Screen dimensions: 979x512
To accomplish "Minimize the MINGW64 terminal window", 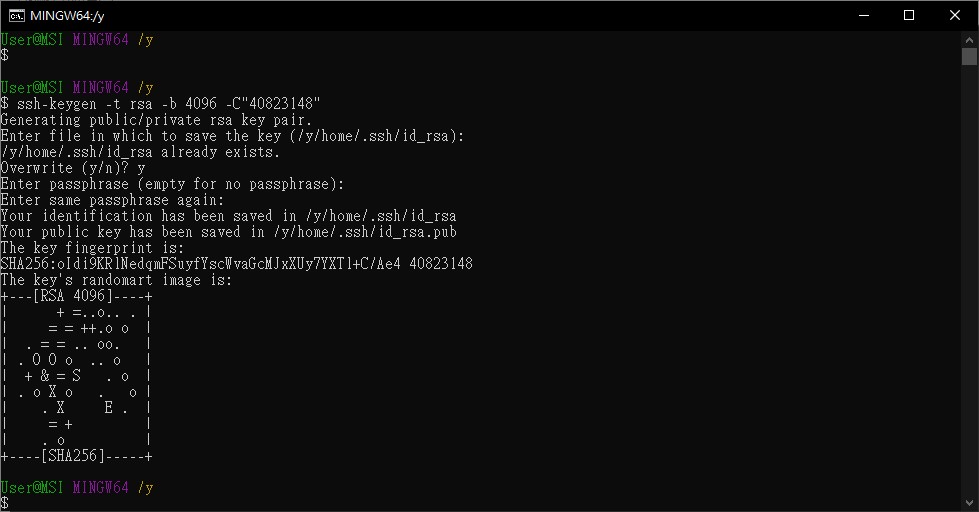I will tap(864, 15).
